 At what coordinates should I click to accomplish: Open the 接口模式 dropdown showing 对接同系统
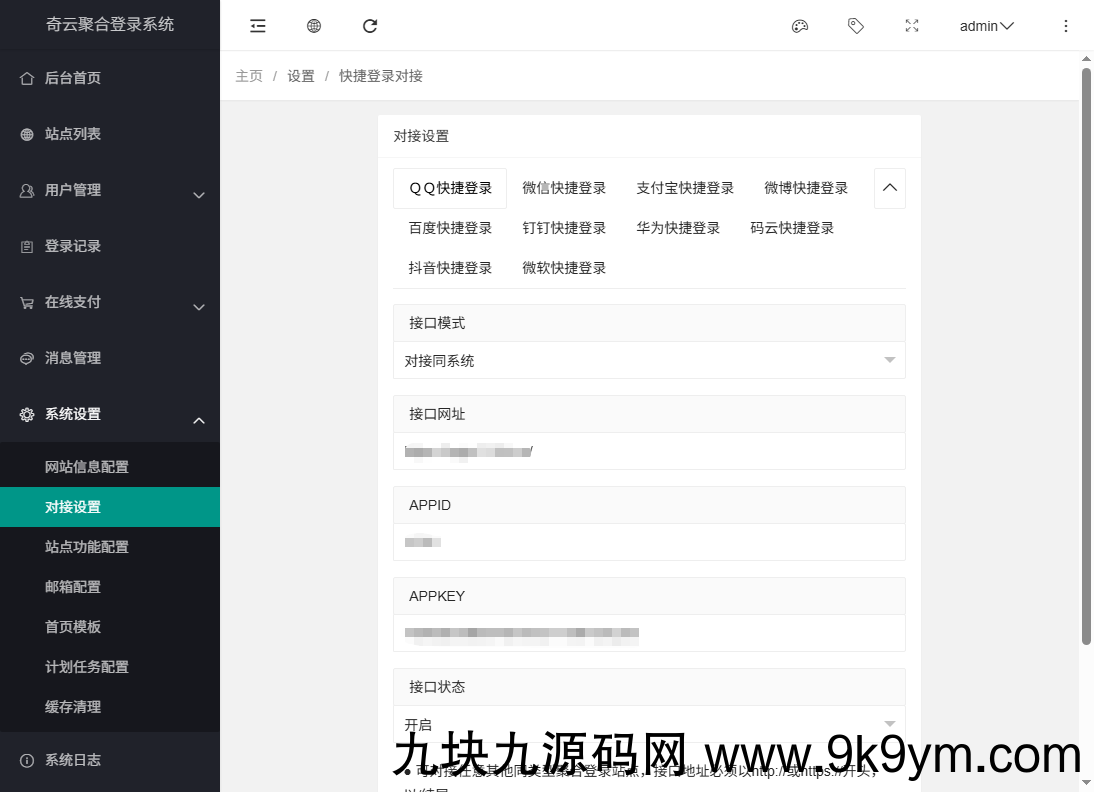click(649, 360)
